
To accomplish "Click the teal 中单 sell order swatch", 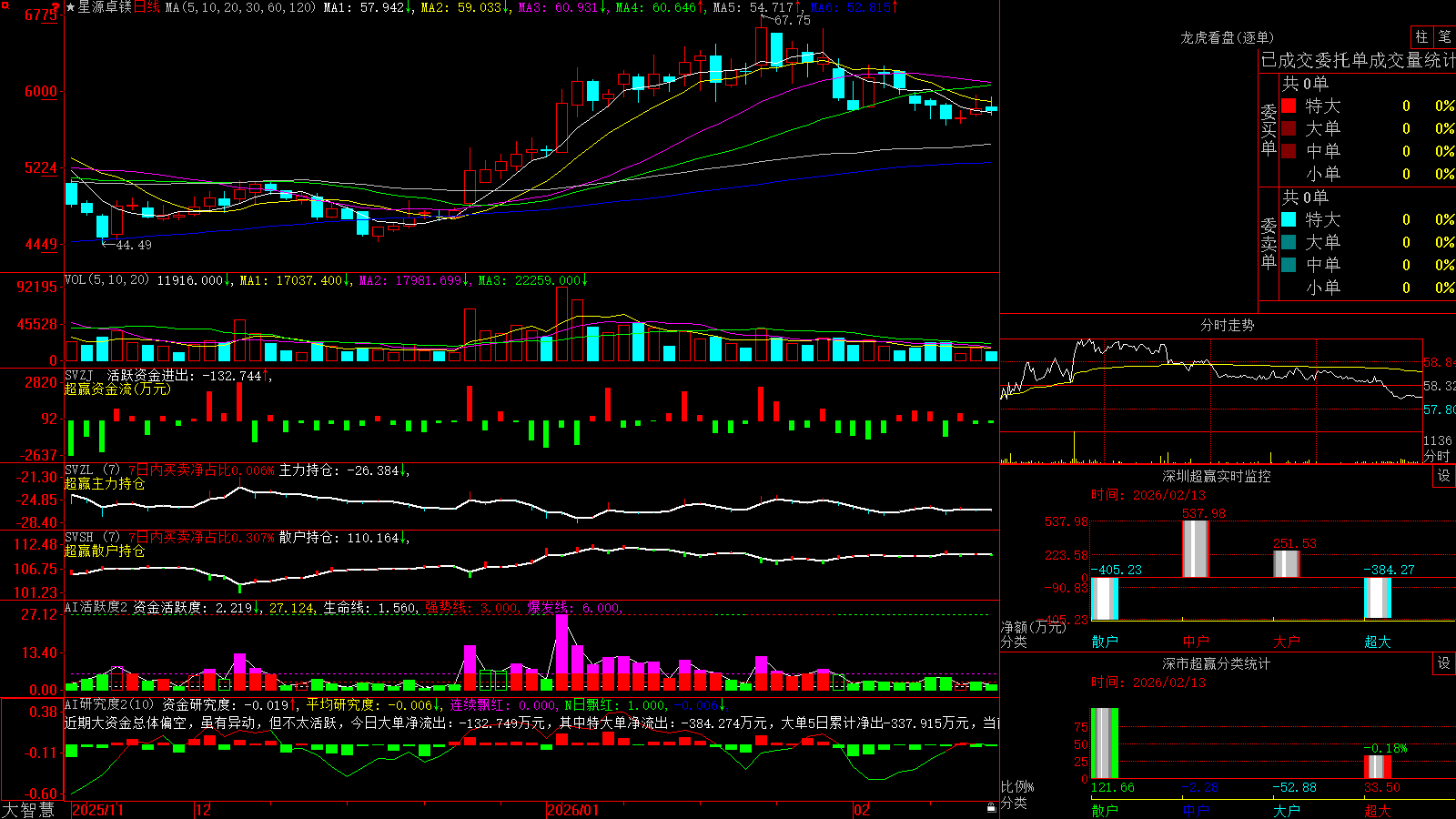I will pos(1289,265).
